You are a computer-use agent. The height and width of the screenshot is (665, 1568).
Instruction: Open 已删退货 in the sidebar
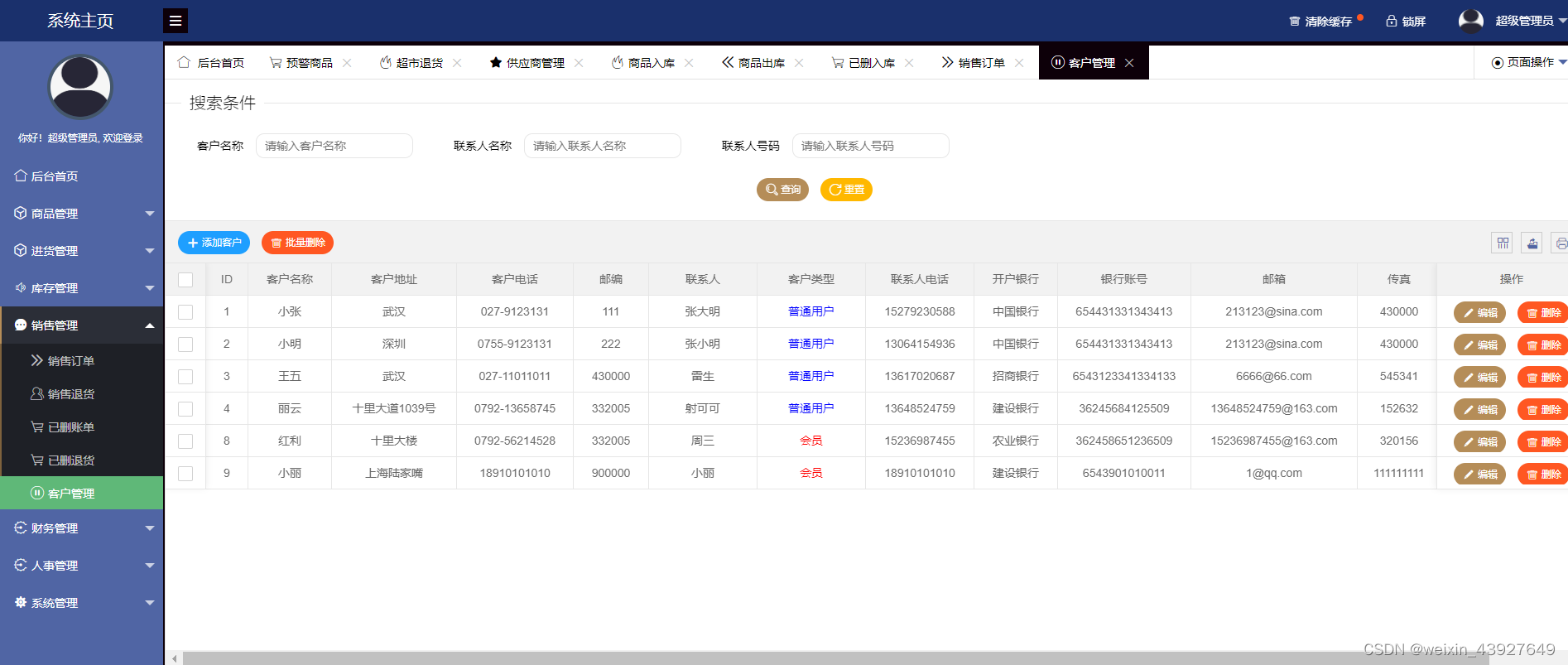82,460
